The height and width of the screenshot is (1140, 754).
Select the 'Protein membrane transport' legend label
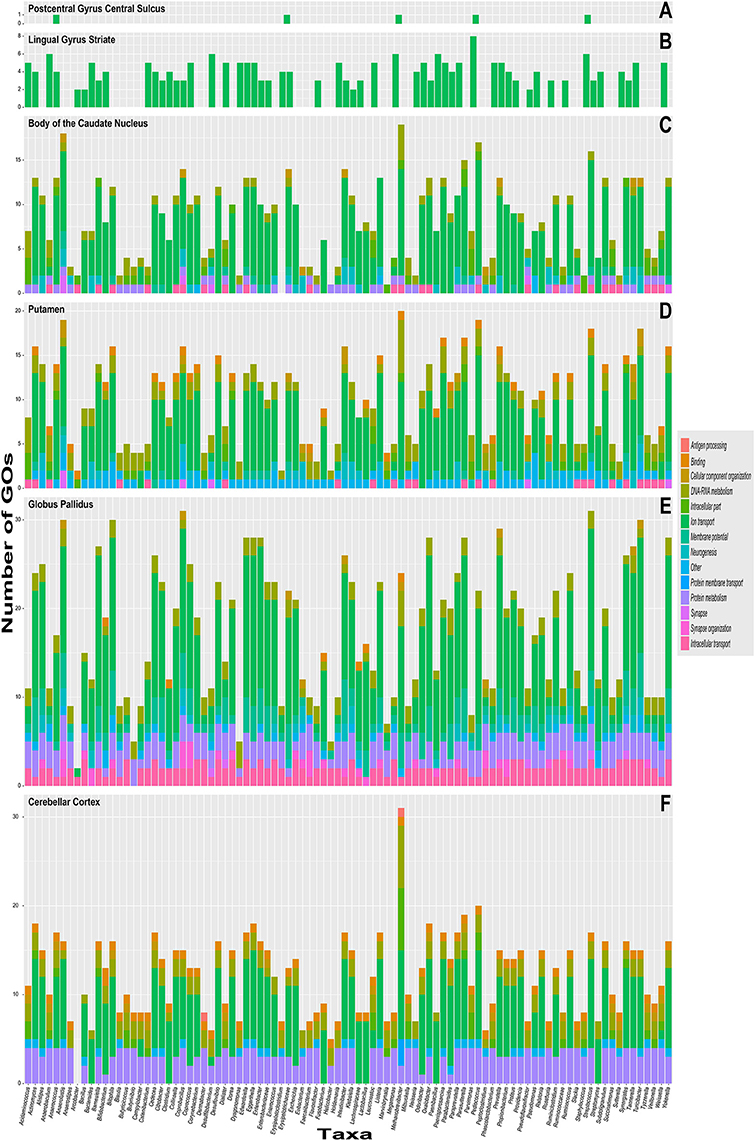pyautogui.click(x=717, y=583)
